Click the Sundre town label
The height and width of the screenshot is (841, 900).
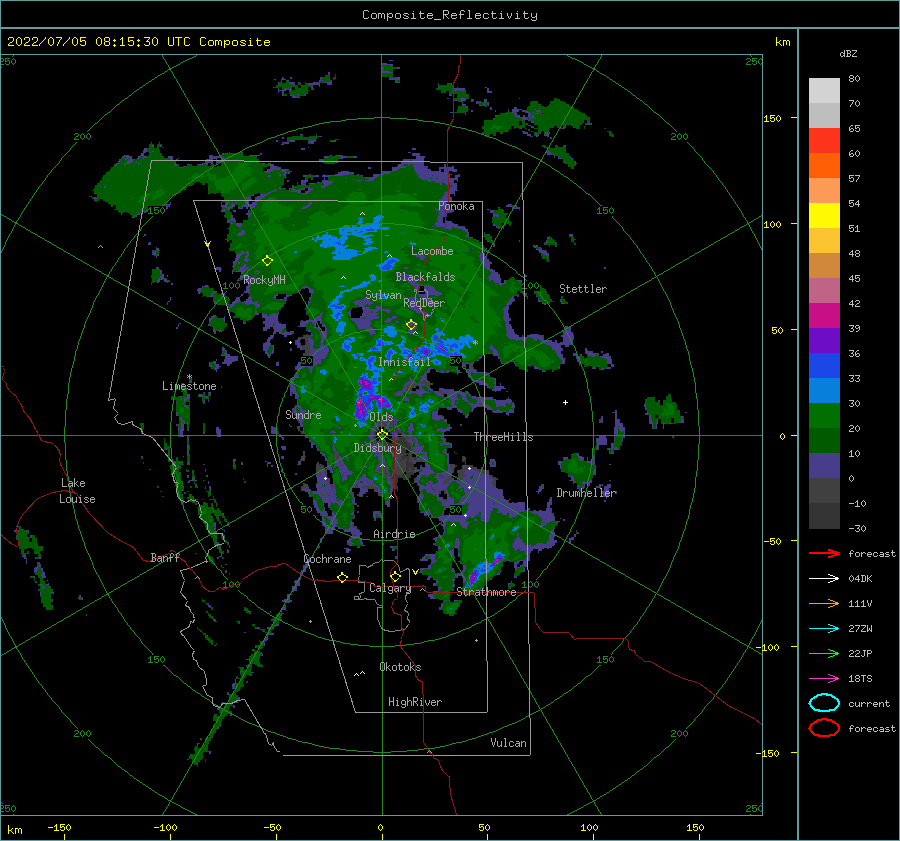[x=303, y=414]
